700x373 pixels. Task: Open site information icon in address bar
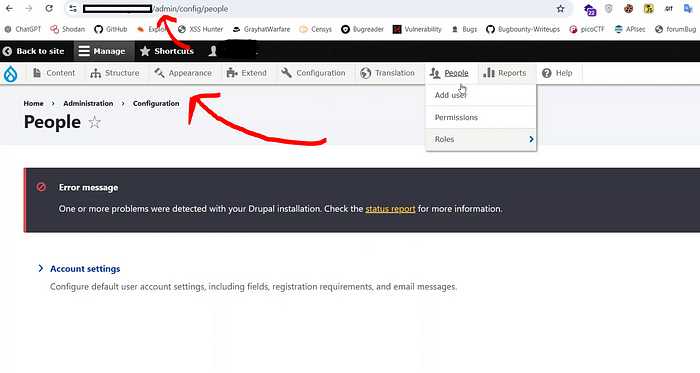pyautogui.click(x=73, y=8)
